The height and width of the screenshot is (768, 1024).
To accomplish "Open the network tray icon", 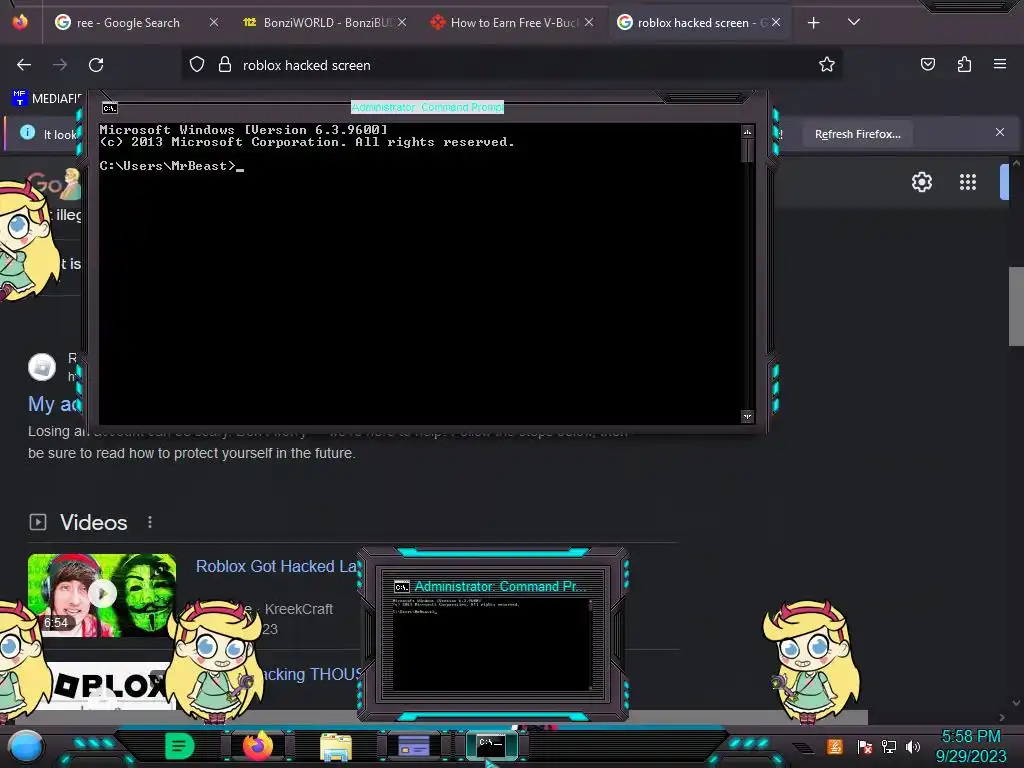I will pos(889,746).
